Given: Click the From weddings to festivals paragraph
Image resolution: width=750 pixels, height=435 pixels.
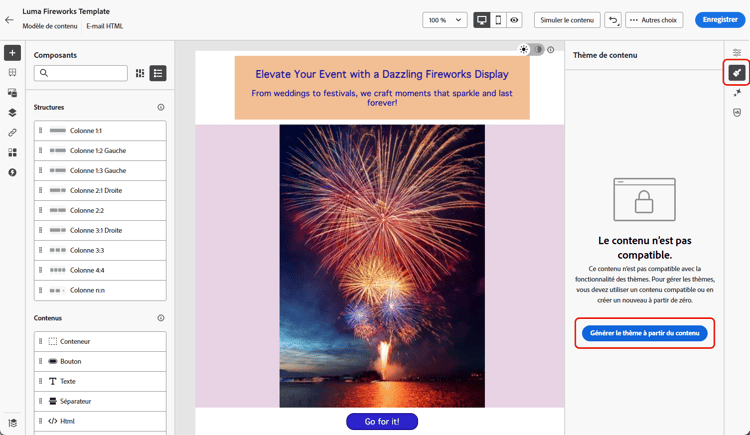Looking at the screenshot, I should pos(382,98).
